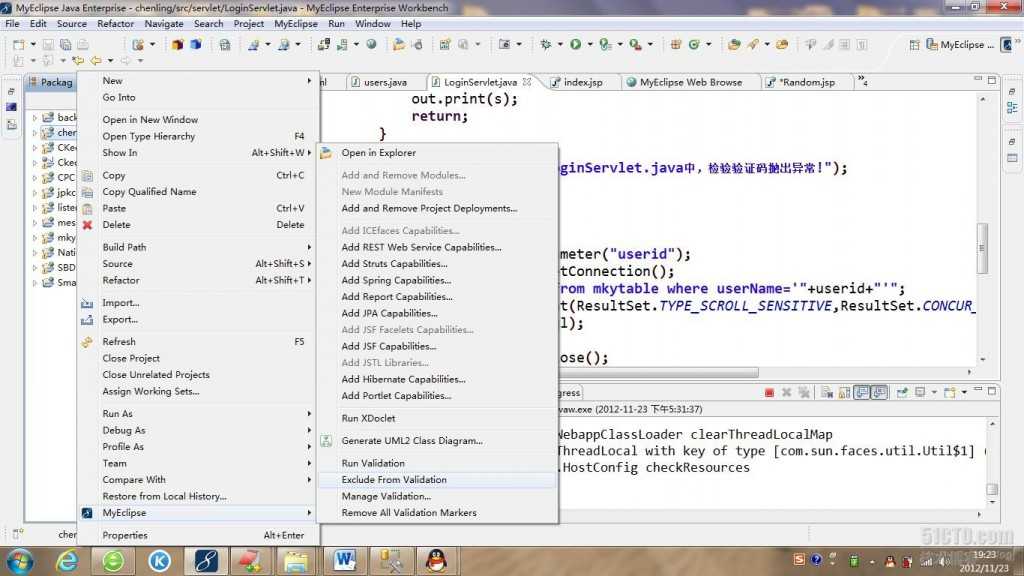Expand the jpkc project tree node
This screenshot has width=1024, height=576.
pos(35,193)
